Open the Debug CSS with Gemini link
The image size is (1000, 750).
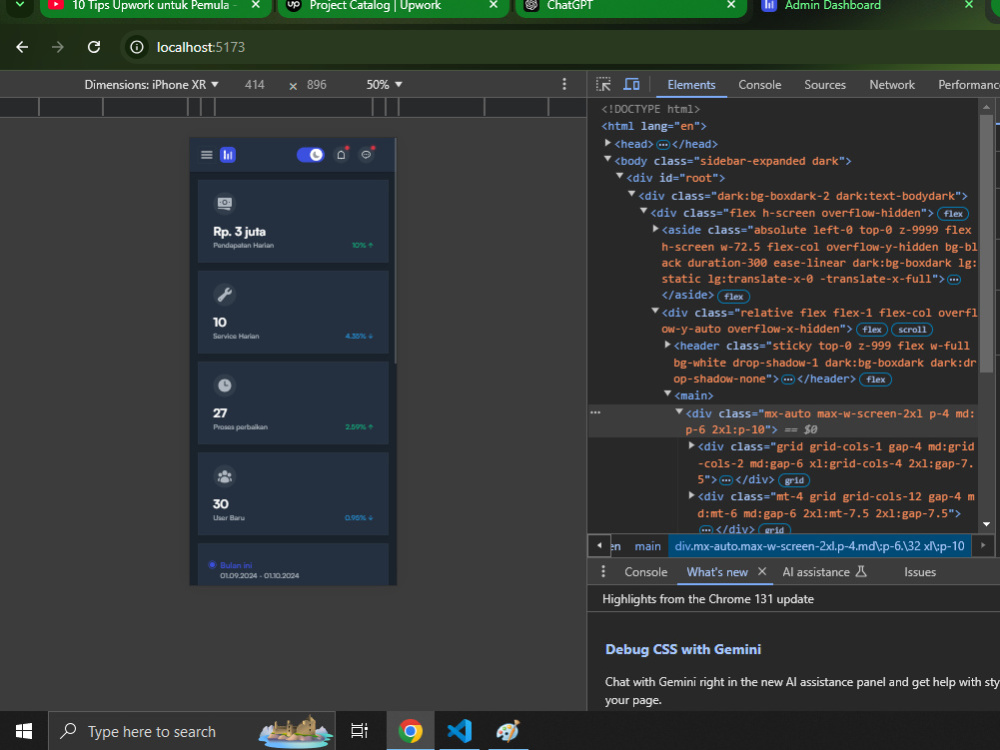[683, 649]
